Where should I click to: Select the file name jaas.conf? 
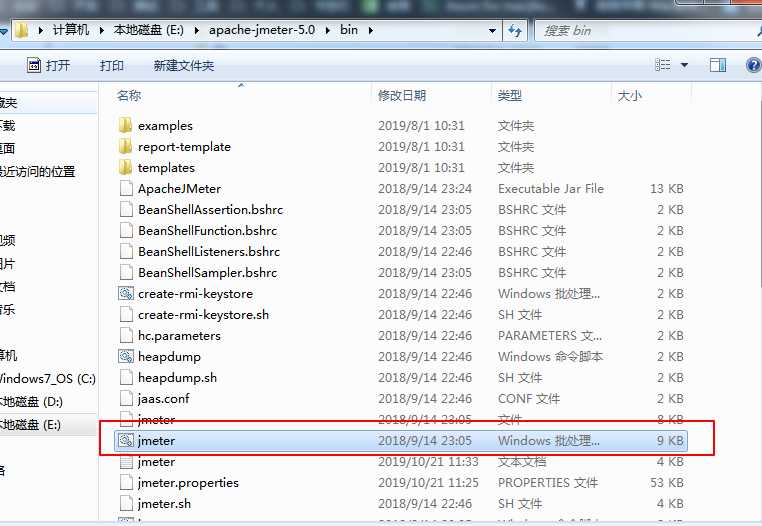163,399
